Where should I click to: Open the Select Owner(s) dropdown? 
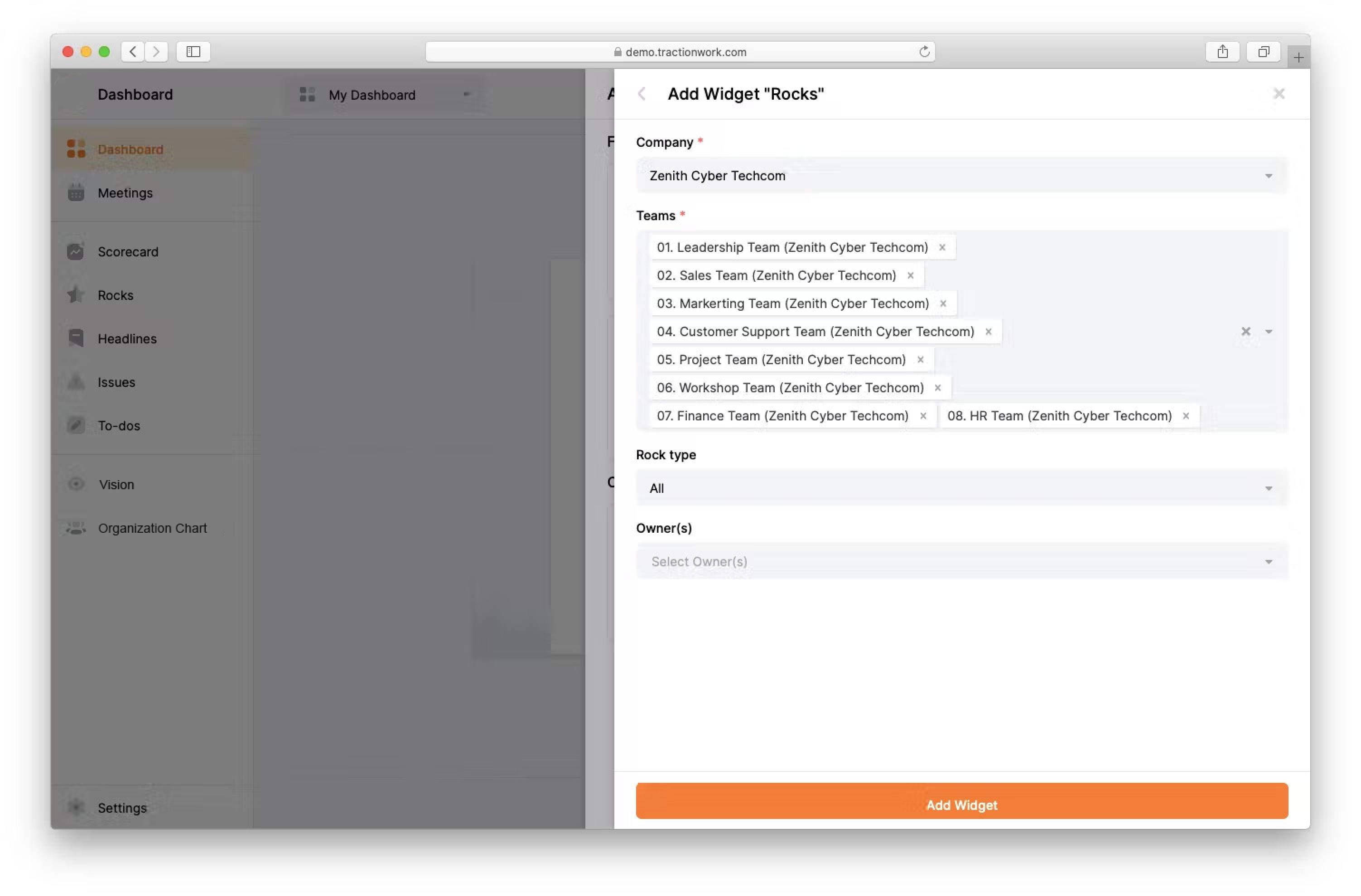point(961,562)
